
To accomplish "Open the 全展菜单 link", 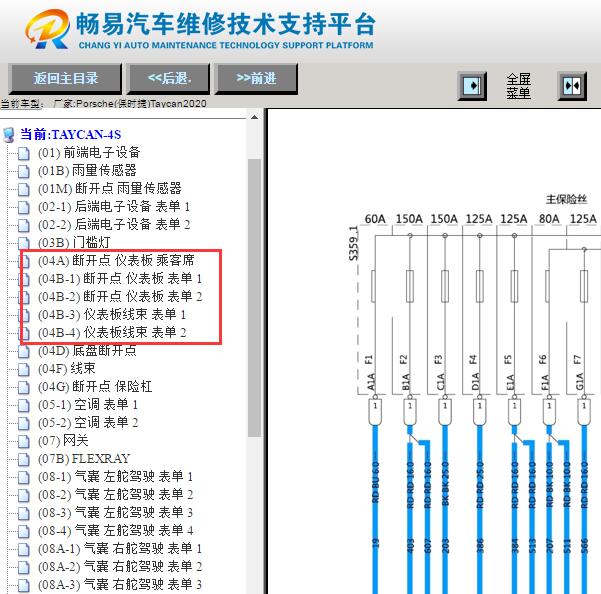I will pyautogui.click(x=518, y=86).
